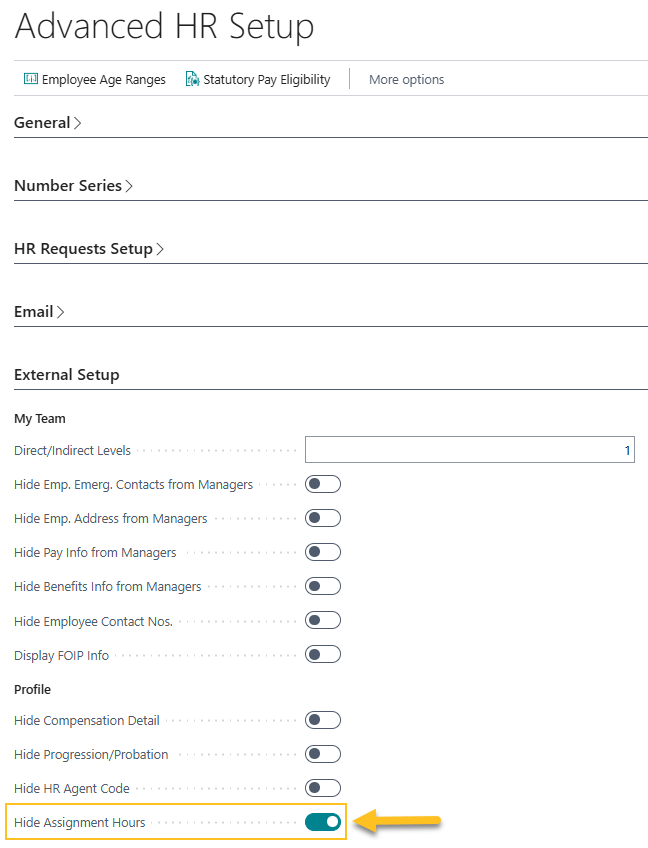
Task: Click the Statutory Pay Eligibility icon
Action: (190, 78)
